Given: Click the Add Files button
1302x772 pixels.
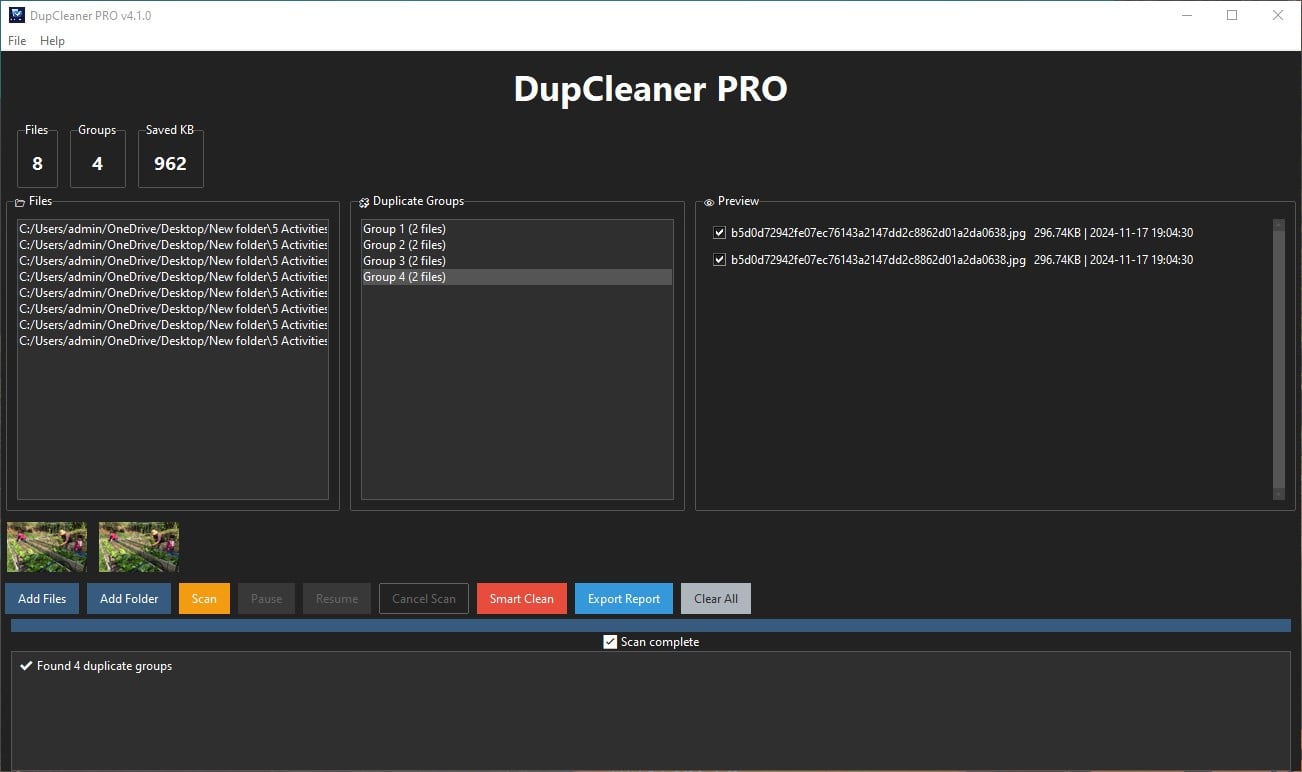Looking at the screenshot, I should coord(41,598).
